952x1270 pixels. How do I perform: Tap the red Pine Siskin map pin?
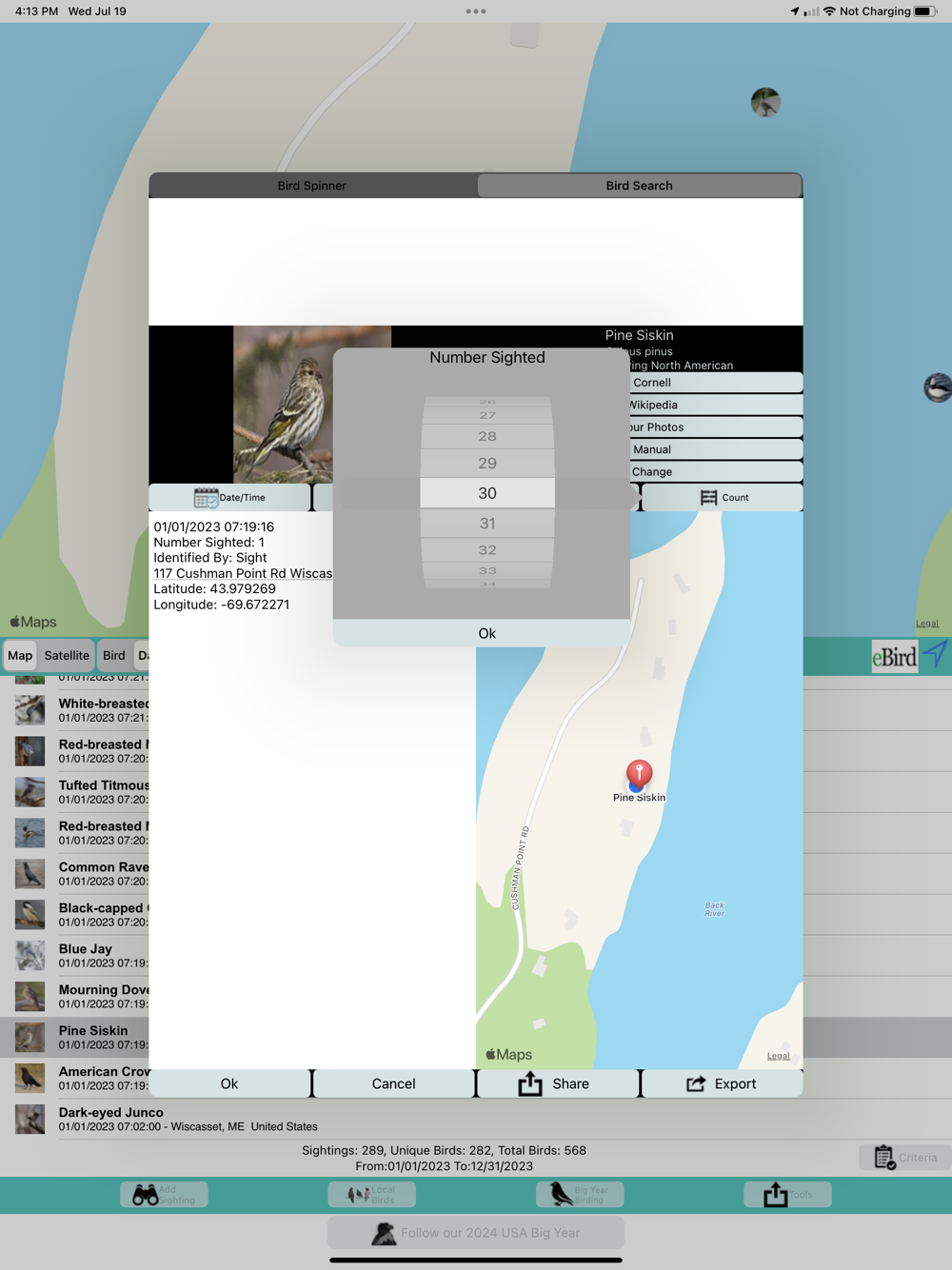pos(639,773)
